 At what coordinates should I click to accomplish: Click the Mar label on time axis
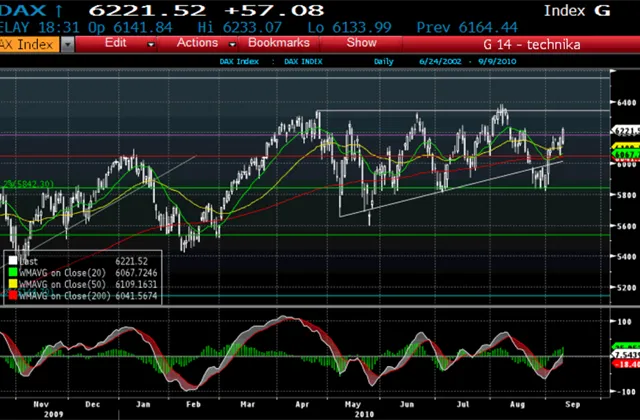[x=248, y=404]
